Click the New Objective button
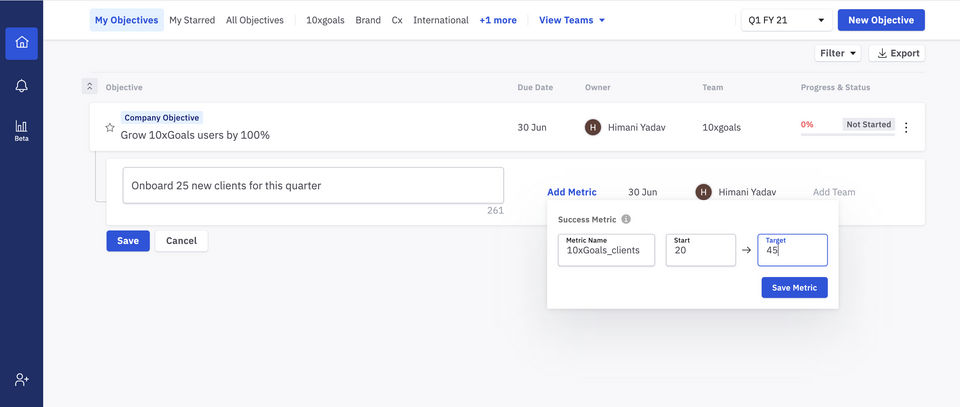The image size is (960, 407). [x=880, y=20]
